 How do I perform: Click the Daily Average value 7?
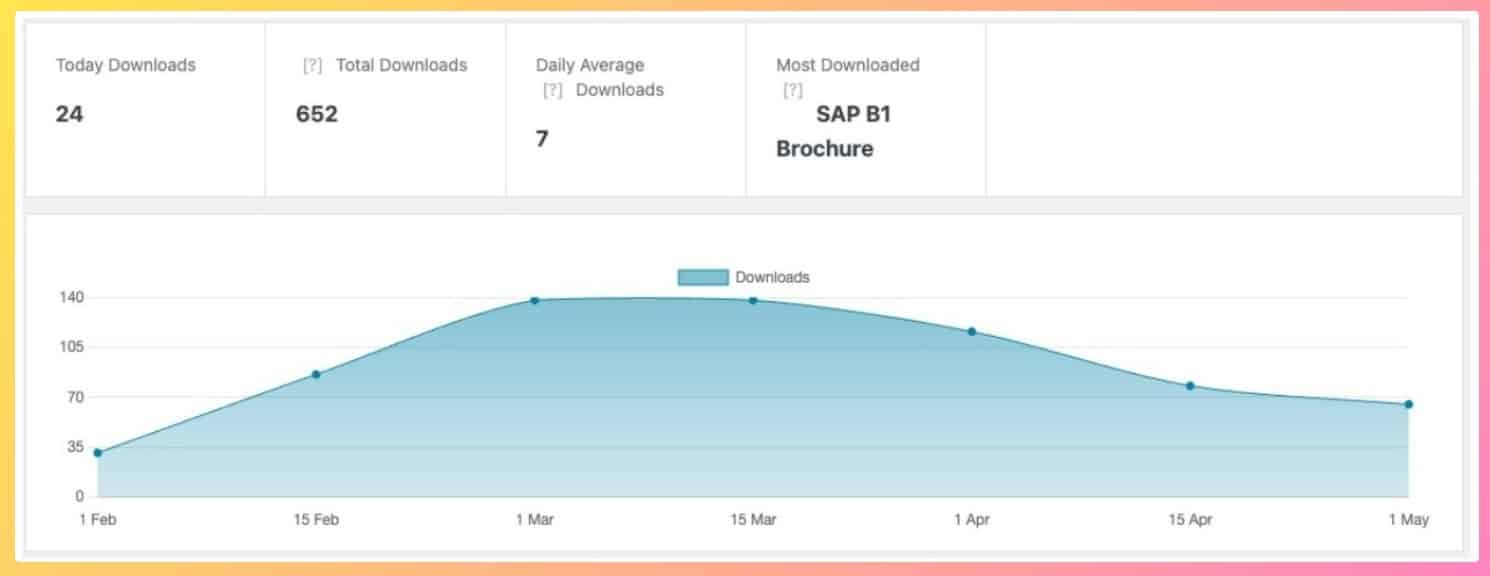coord(542,139)
